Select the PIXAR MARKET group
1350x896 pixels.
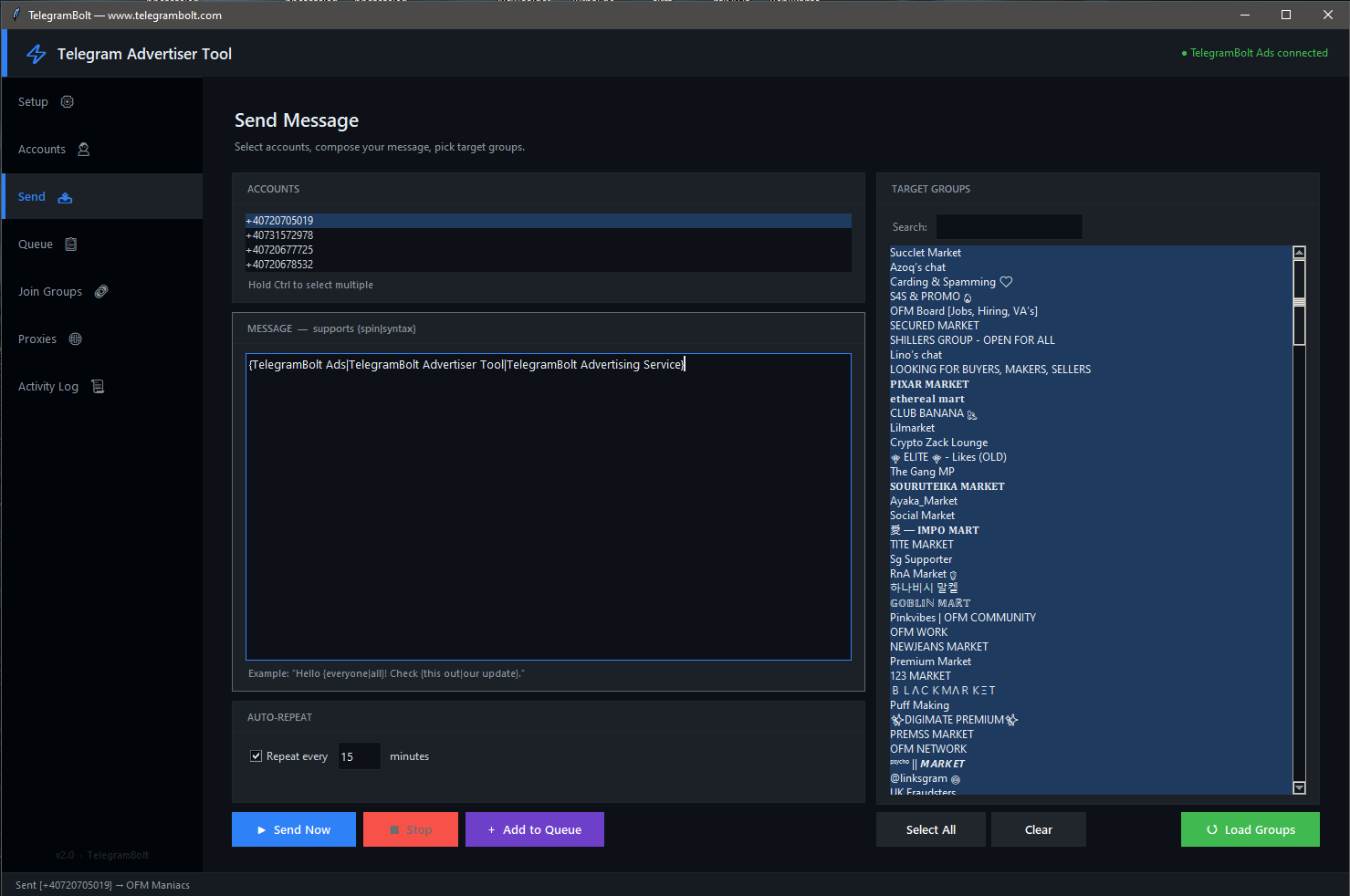click(1091, 384)
